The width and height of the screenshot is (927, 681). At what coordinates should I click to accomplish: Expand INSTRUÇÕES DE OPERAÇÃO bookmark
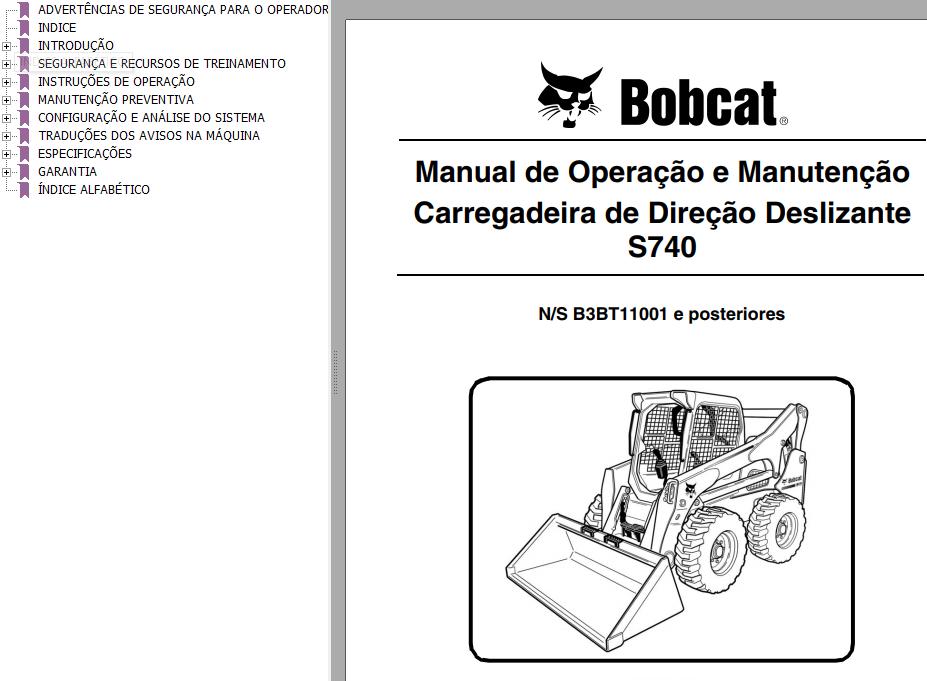point(6,82)
